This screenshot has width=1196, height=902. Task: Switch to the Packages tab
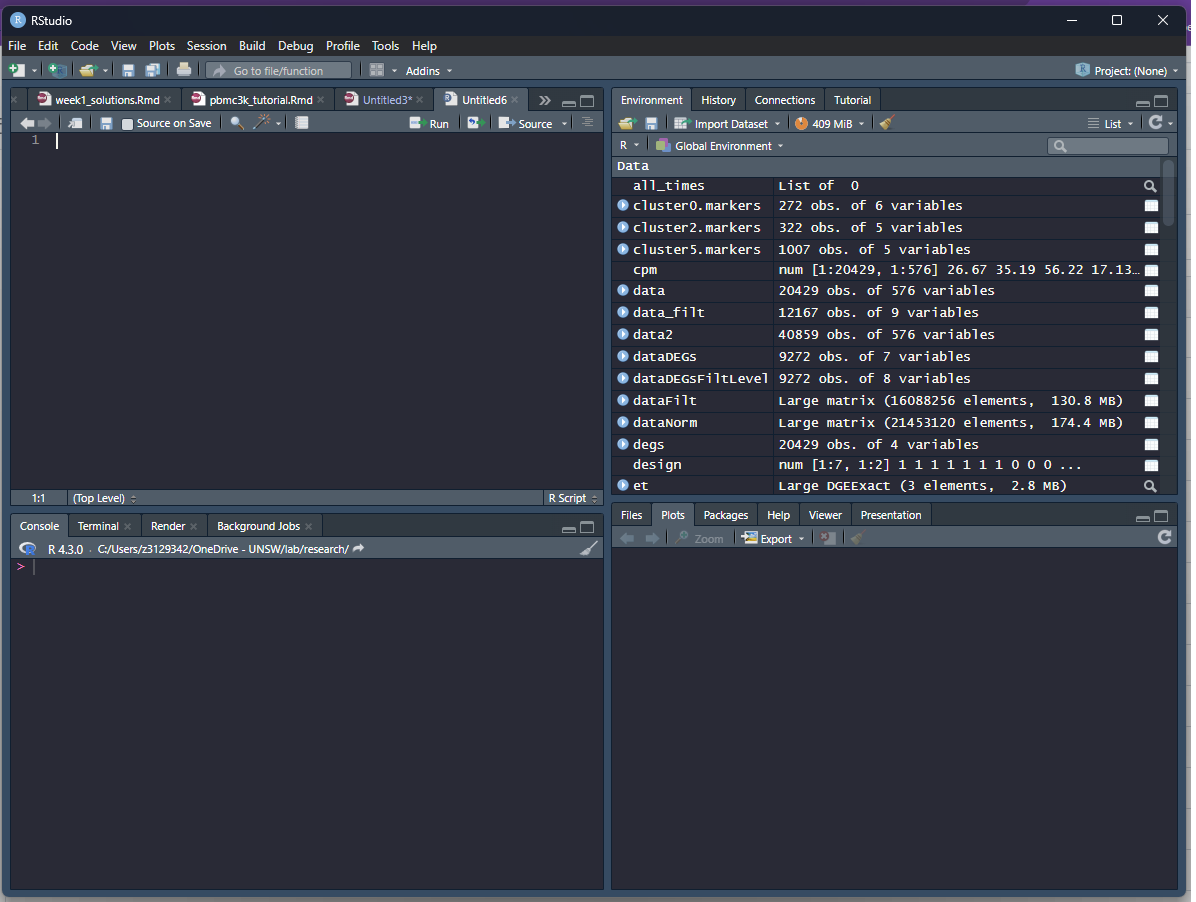pyautogui.click(x=725, y=514)
